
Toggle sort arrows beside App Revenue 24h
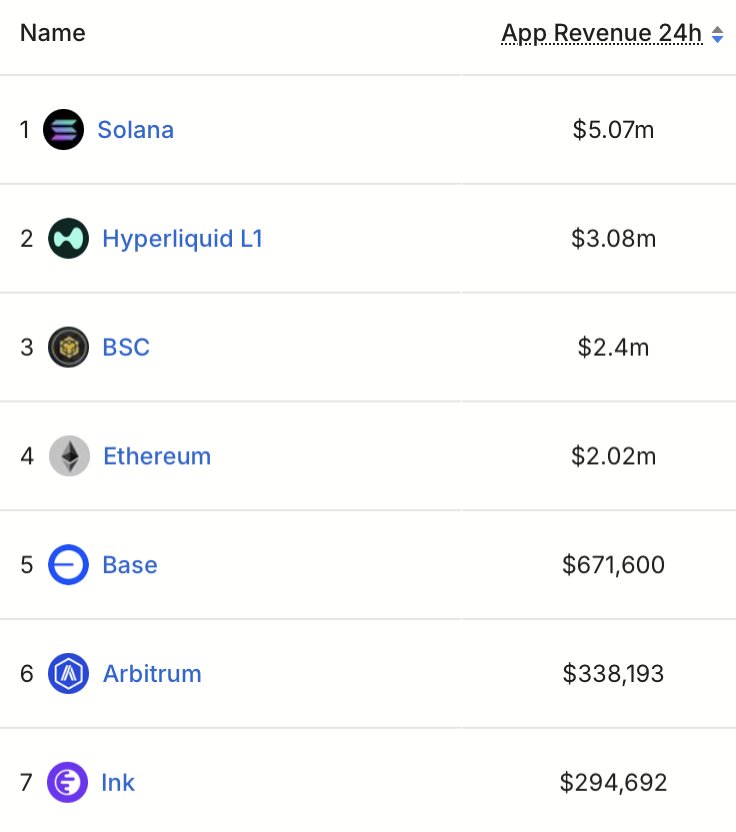tap(717, 34)
